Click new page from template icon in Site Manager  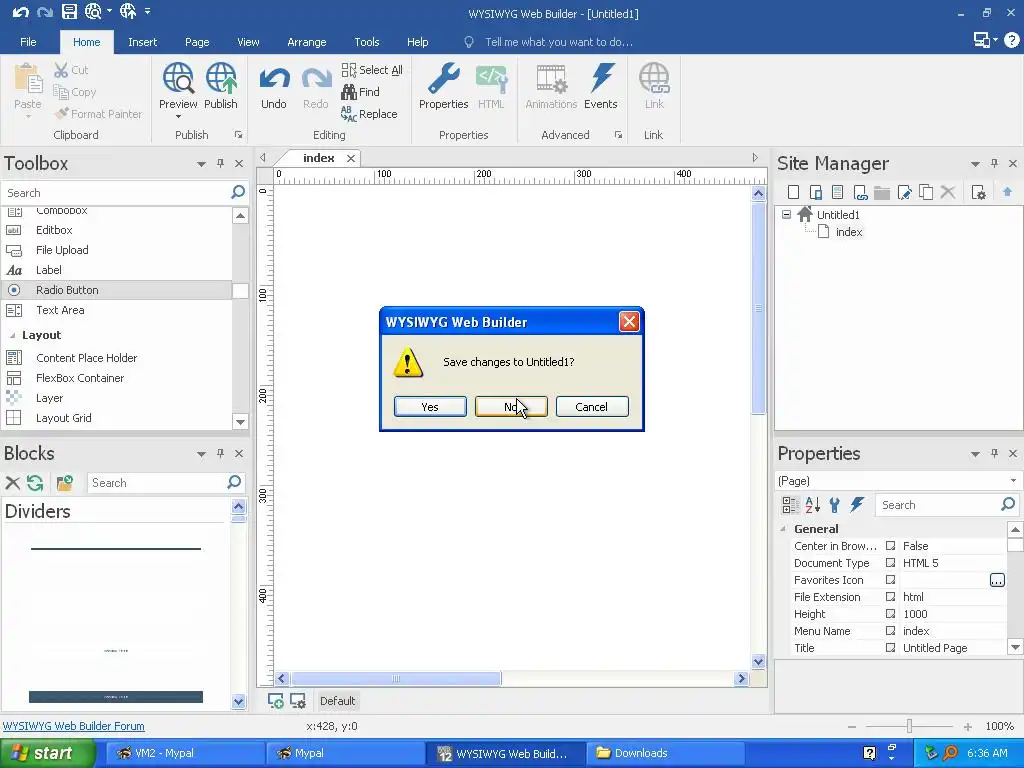point(838,192)
